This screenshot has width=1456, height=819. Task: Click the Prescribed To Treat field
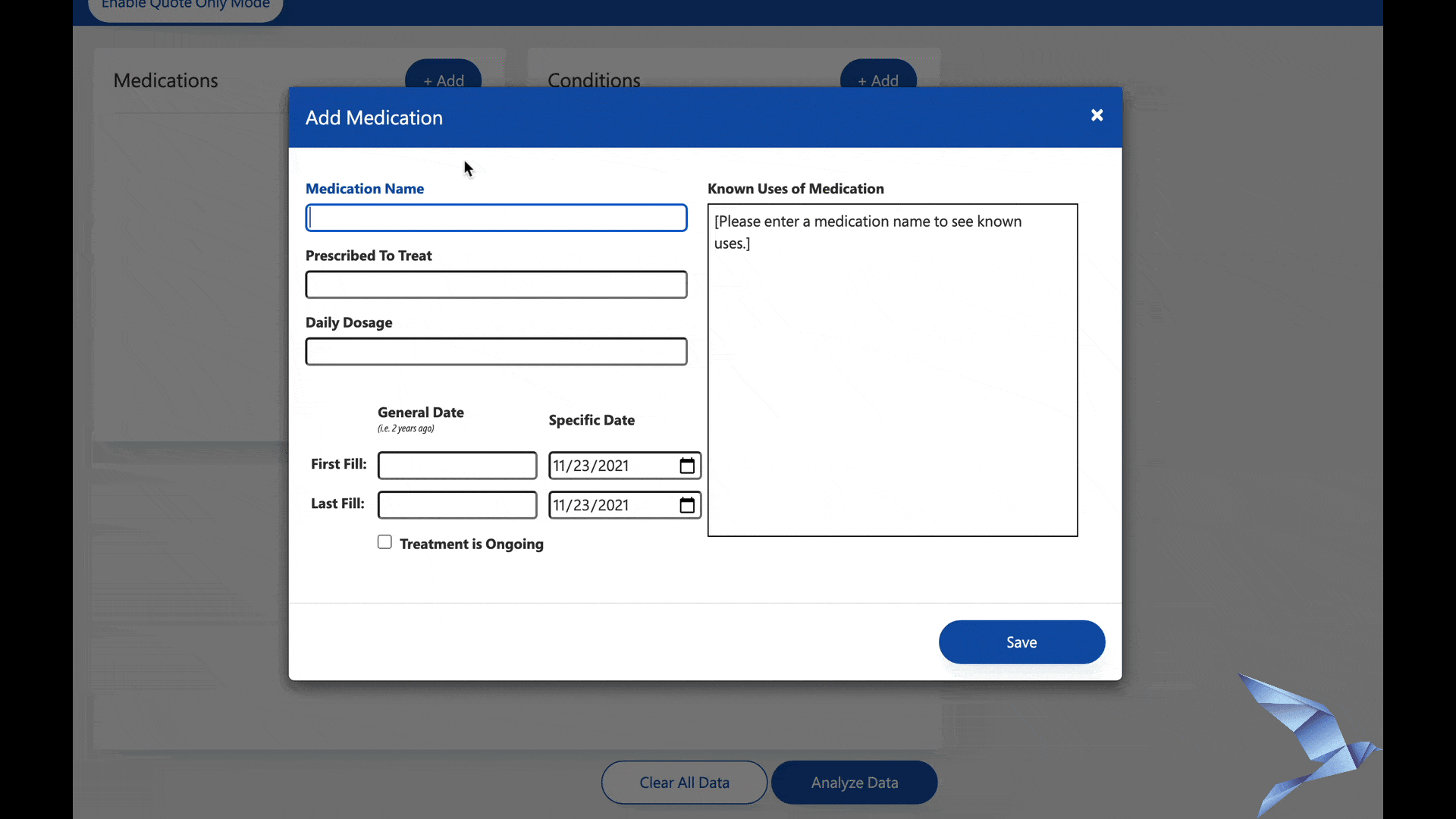coord(496,285)
